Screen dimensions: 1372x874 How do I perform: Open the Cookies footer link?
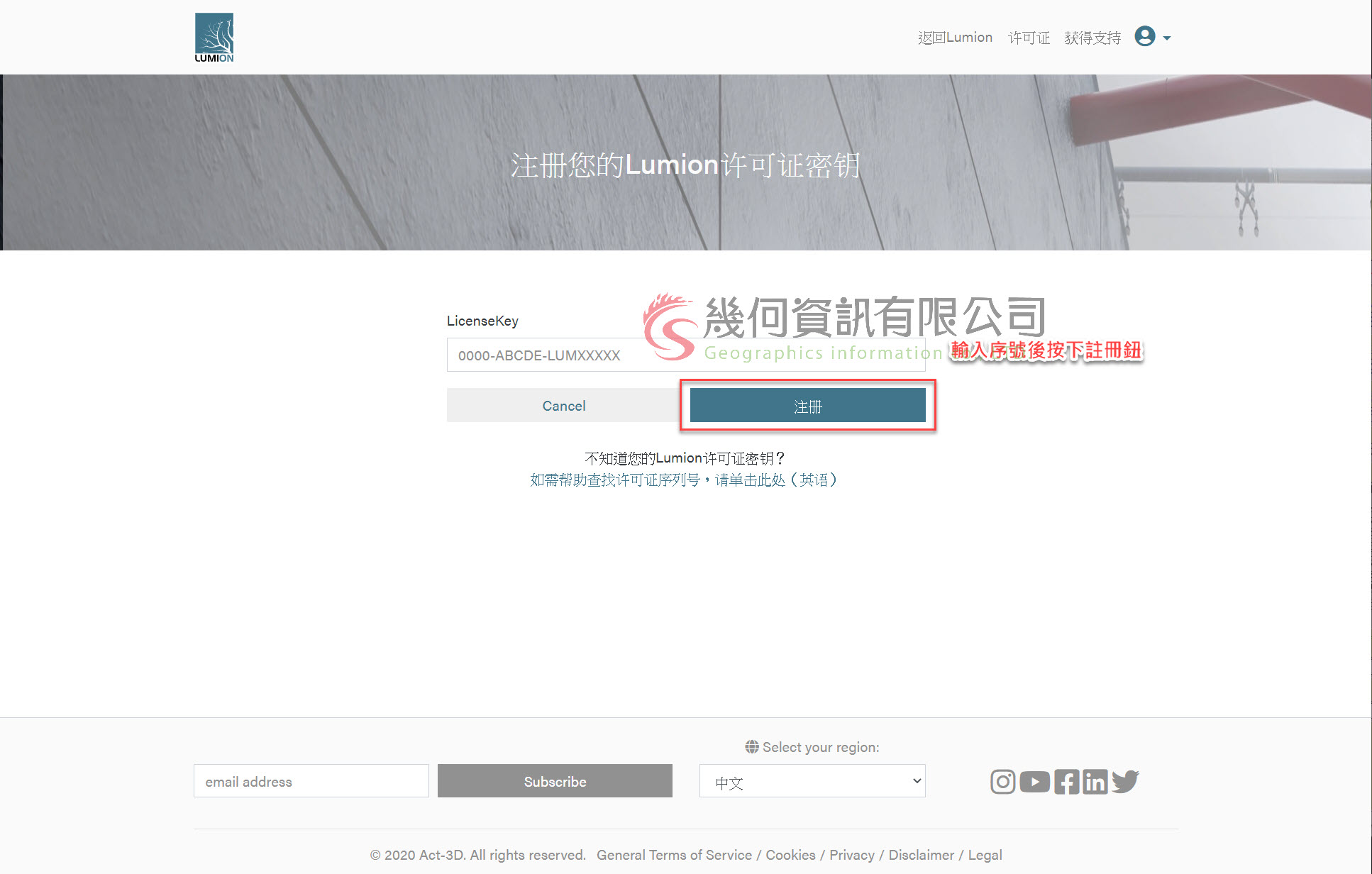[790, 855]
